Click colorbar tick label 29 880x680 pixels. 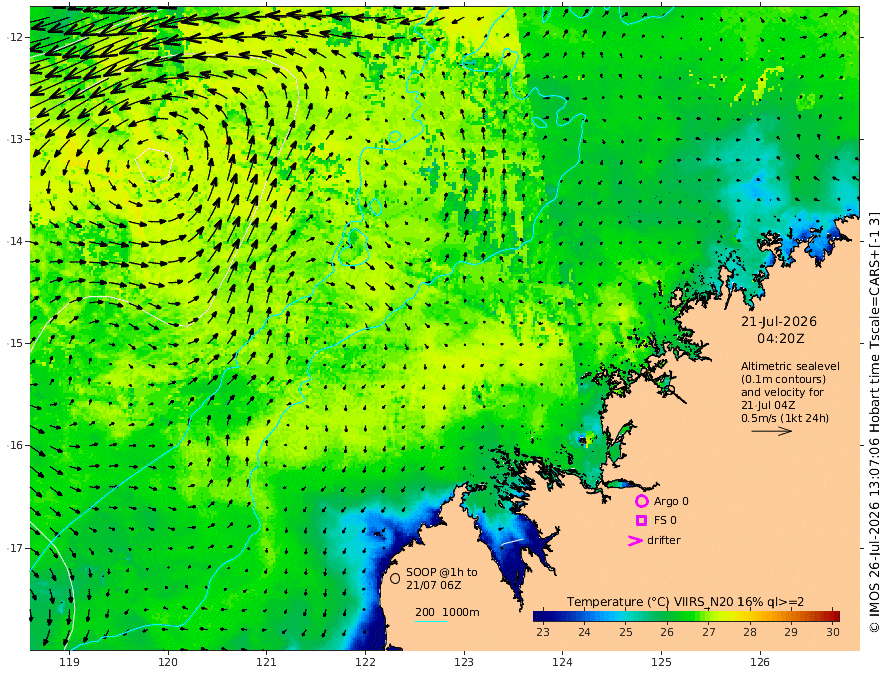click(791, 632)
